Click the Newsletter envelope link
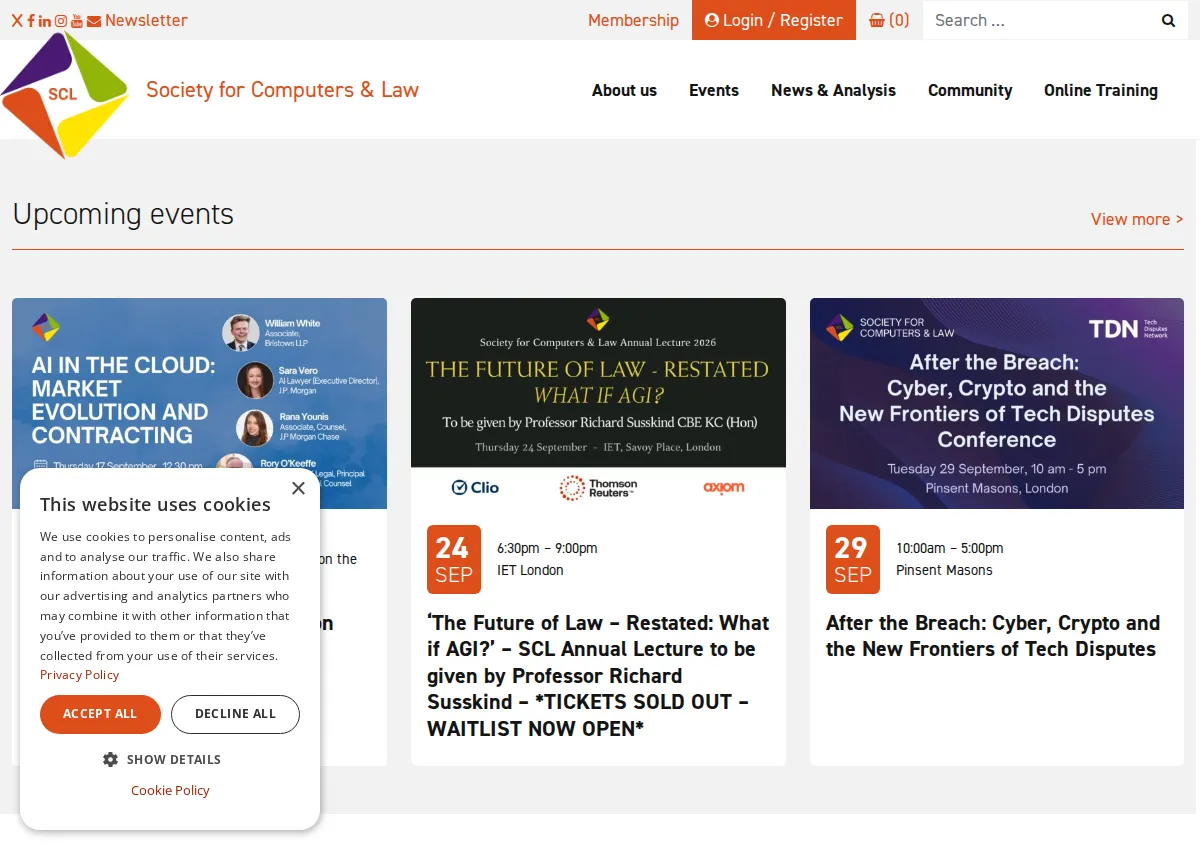The image size is (1200, 850). tap(137, 20)
